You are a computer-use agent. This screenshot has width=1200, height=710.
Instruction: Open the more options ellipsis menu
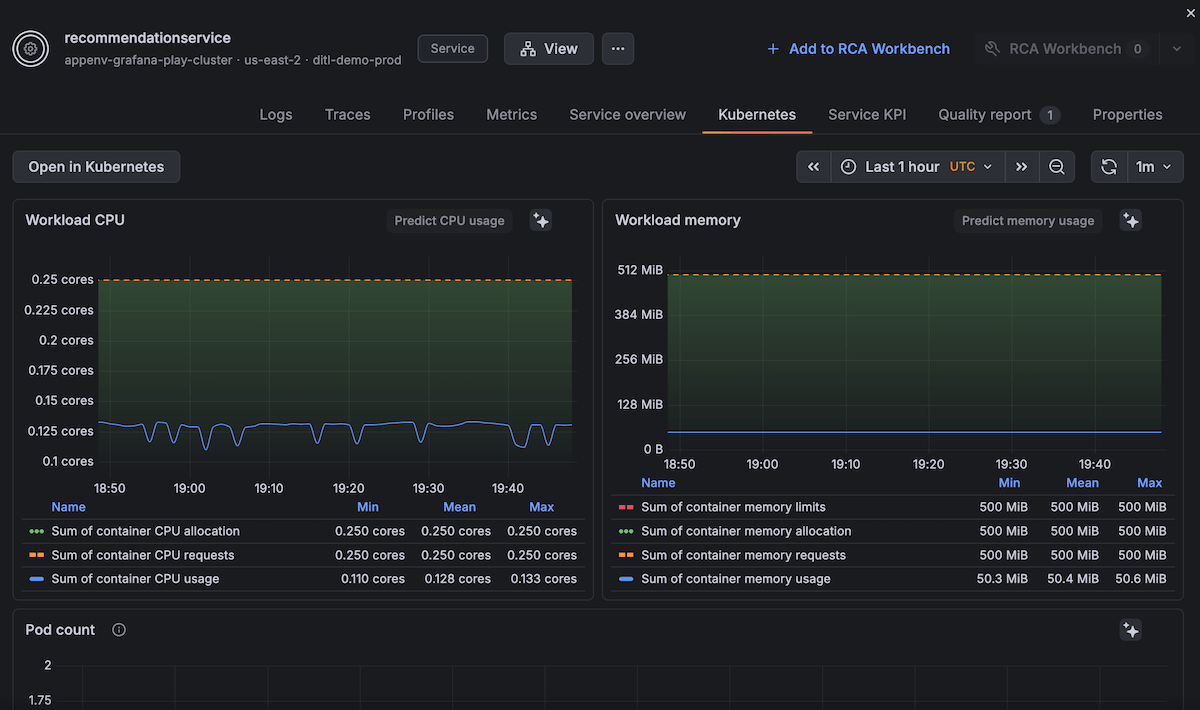617,48
